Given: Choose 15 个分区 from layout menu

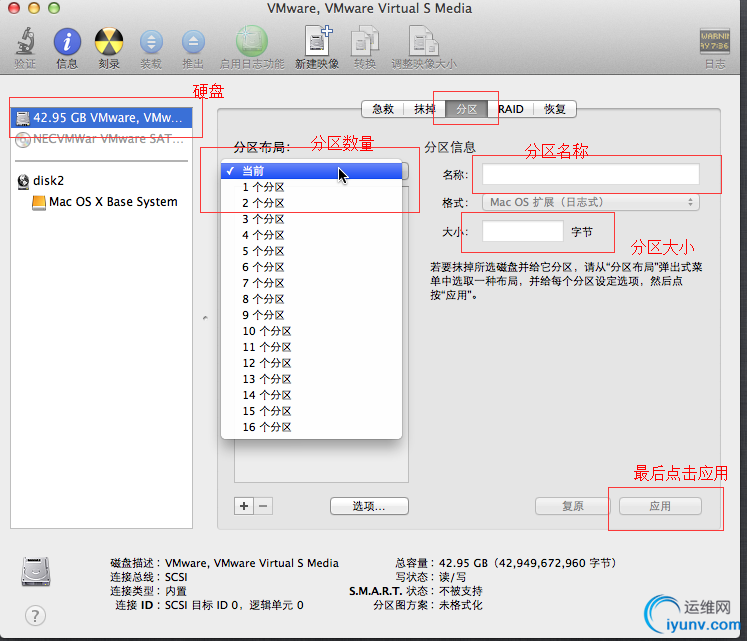Looking at the screenshot, I should [312, 411].
